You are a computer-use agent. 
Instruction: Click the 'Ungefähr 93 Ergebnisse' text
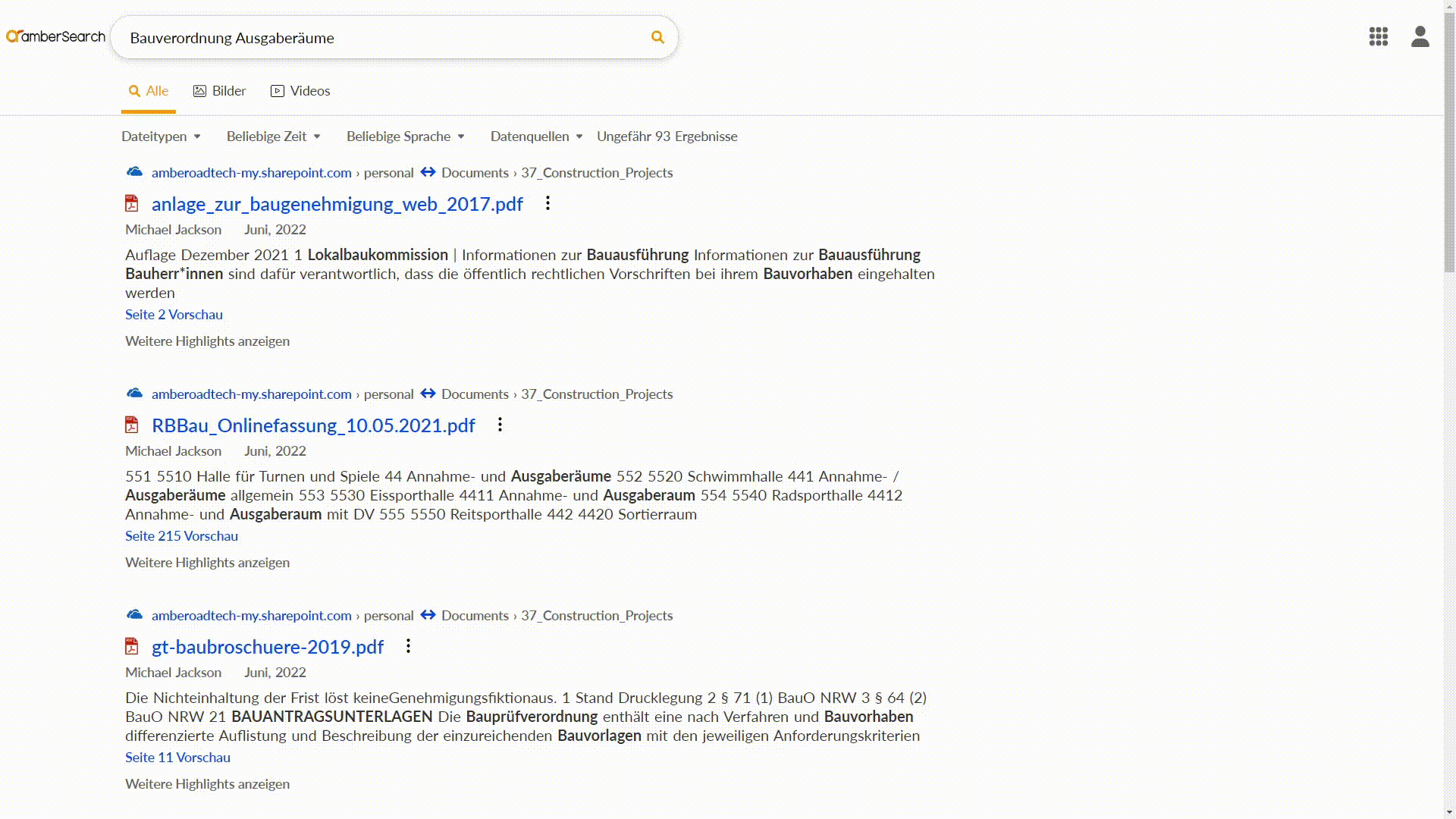pos(667,136)
